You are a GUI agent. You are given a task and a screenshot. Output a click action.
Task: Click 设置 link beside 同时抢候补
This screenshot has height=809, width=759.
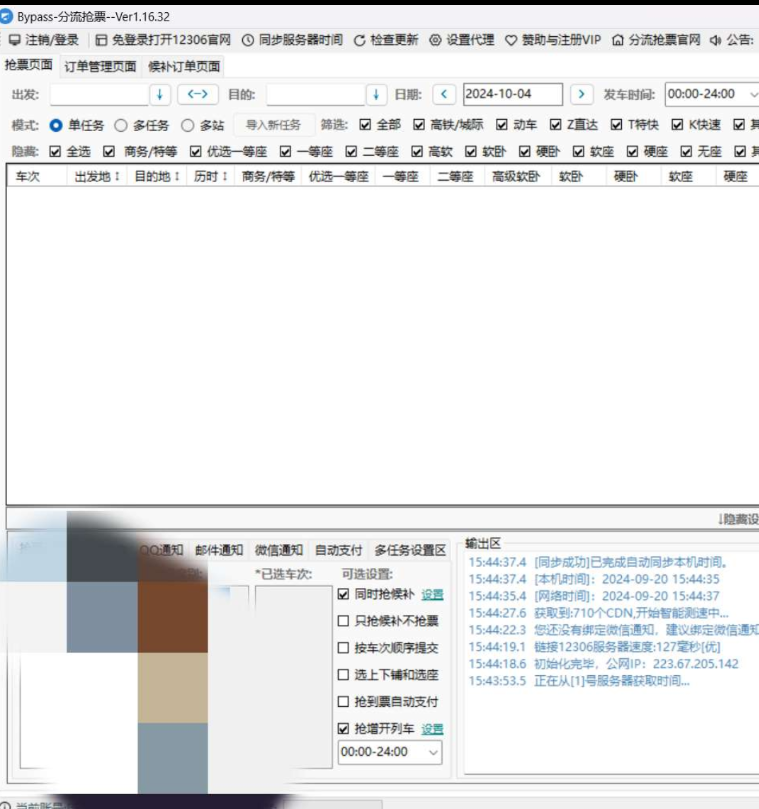pos(431,594)
